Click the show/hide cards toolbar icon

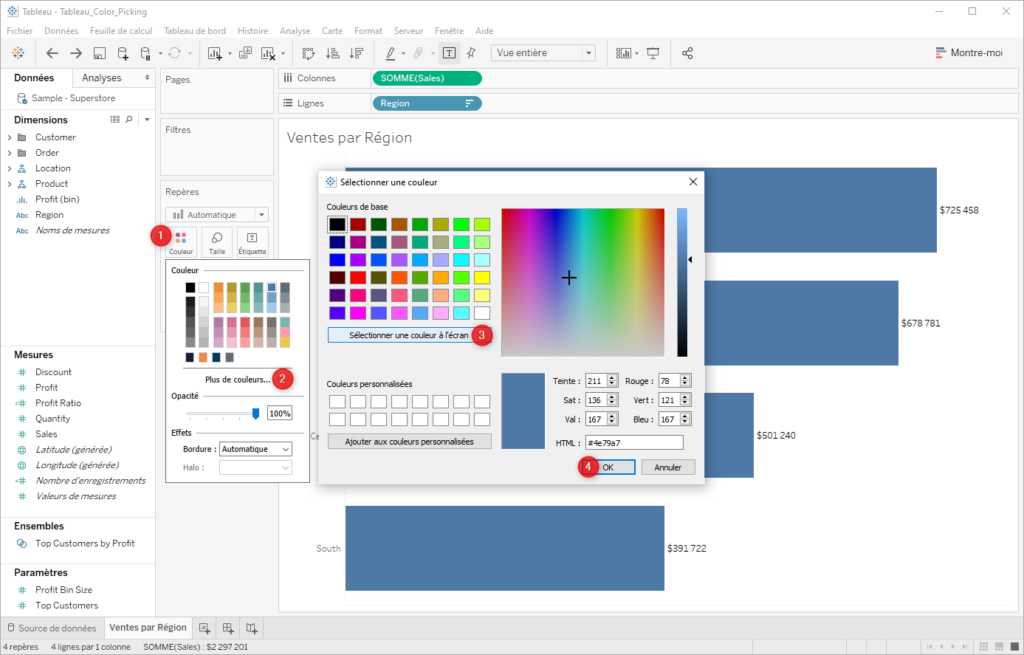[624, 54]
